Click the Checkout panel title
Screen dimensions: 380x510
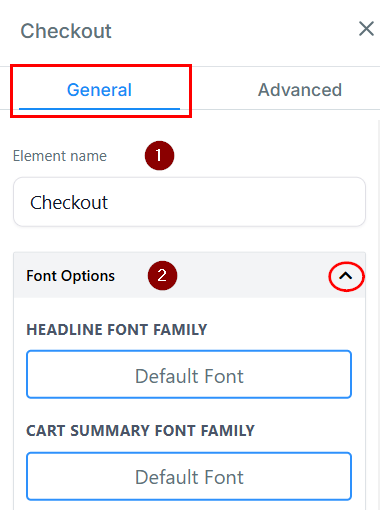click(x=66, y=31)
